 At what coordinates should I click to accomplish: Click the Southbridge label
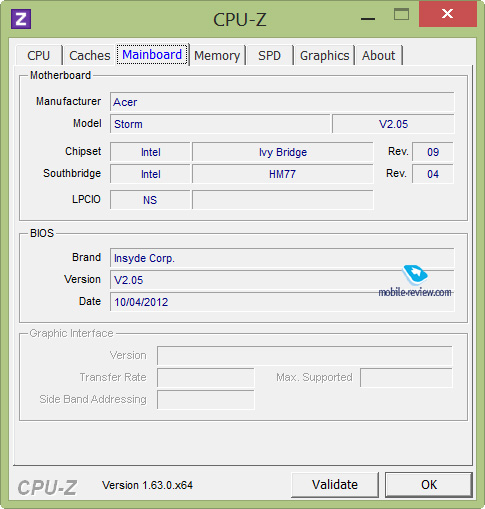(x=72, y=173)
